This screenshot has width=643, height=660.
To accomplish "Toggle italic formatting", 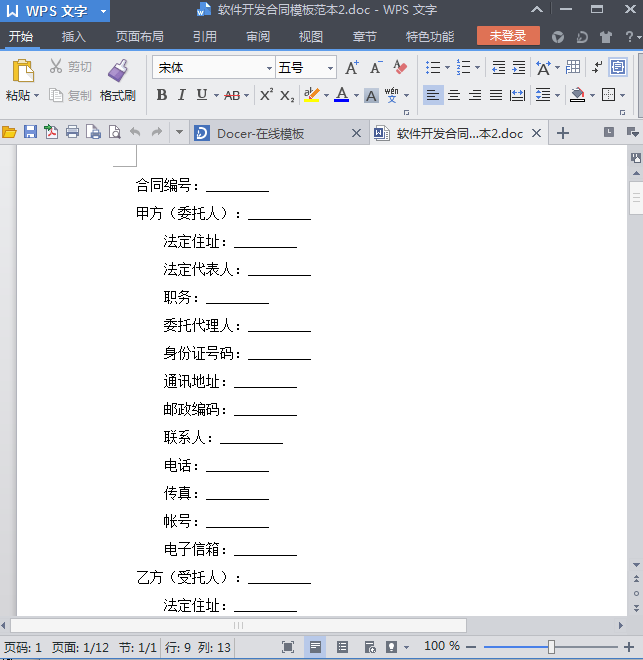I will pyautogui.click(x=181, y=95).
